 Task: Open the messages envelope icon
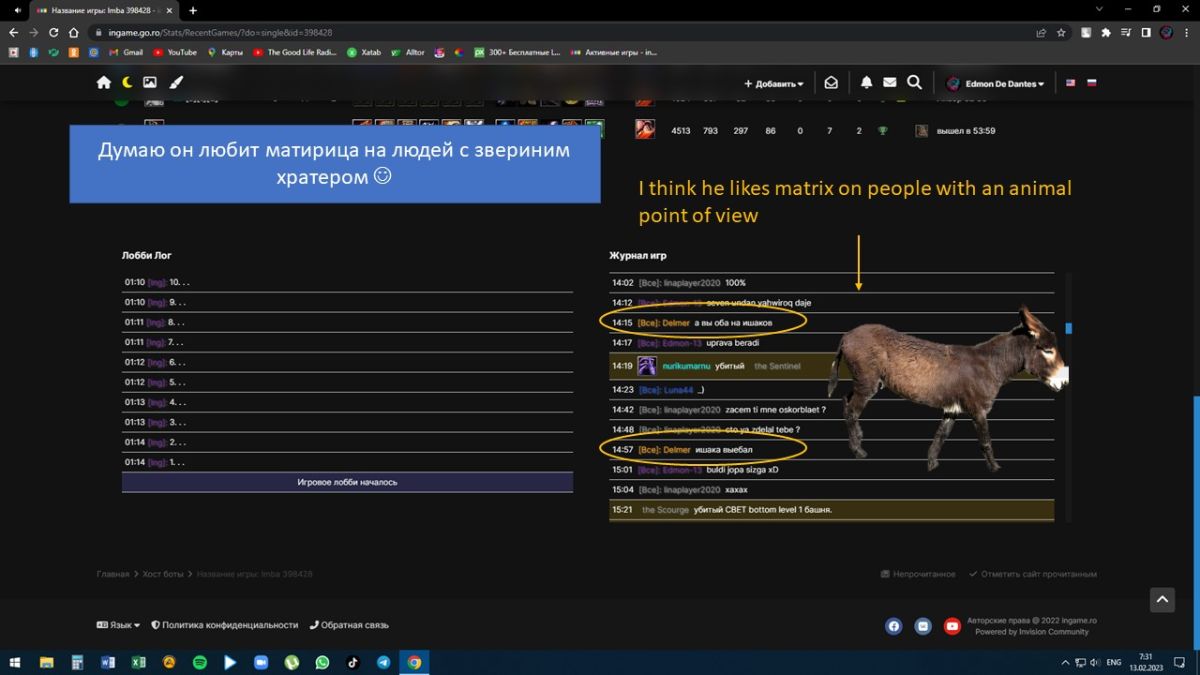click(889, 83)
